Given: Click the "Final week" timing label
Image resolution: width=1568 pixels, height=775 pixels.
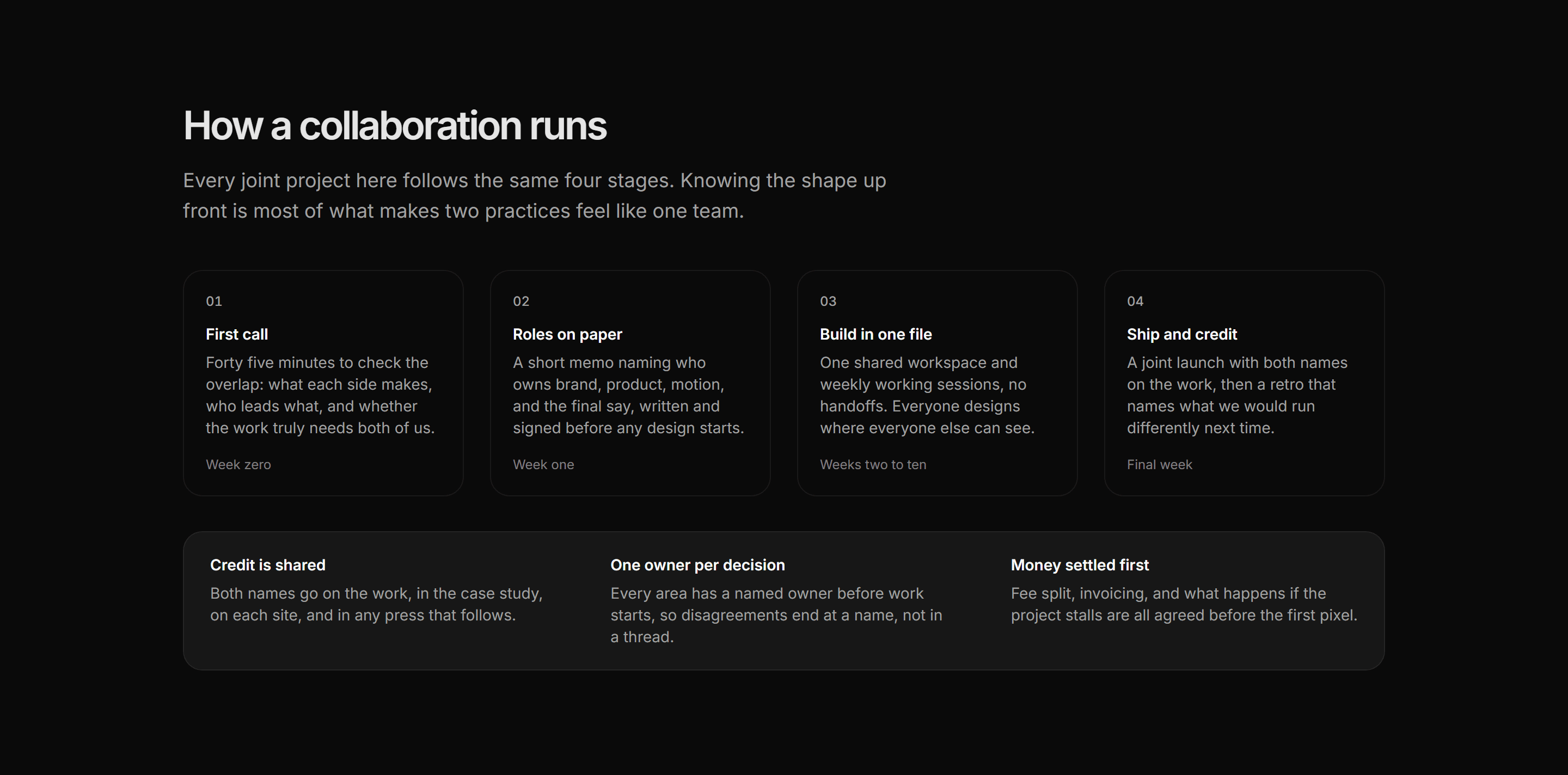Looking at the screenshot, I should (1159, 464).
